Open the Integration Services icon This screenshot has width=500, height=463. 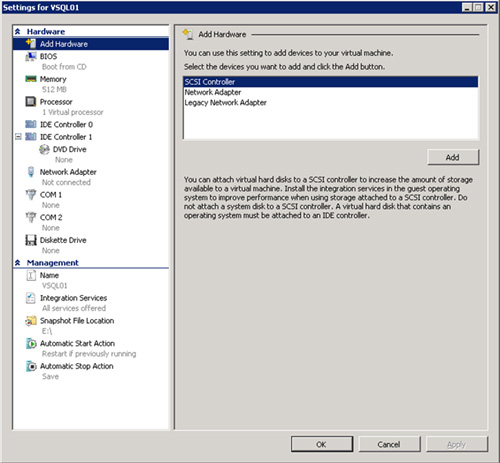pos(31,298)
